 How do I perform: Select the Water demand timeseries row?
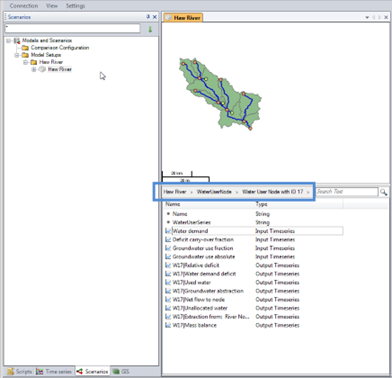point(254,231)
